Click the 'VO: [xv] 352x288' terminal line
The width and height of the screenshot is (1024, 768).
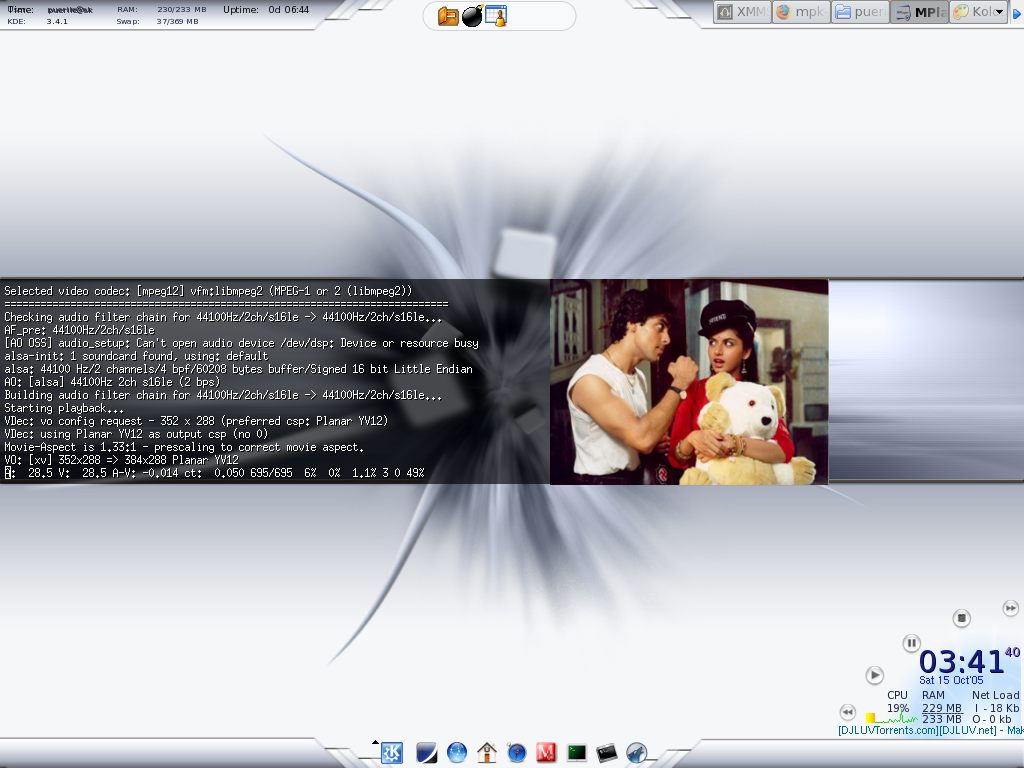pyautogui.click(x=121, y=460)
